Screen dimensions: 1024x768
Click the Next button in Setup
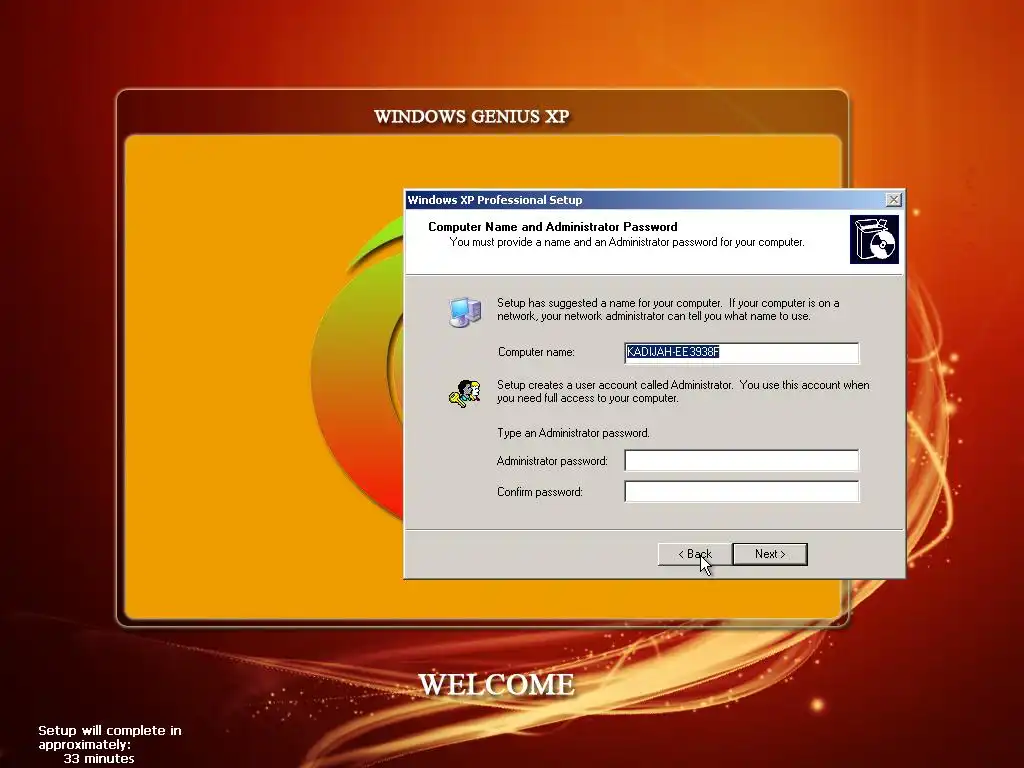click(770, 554)
